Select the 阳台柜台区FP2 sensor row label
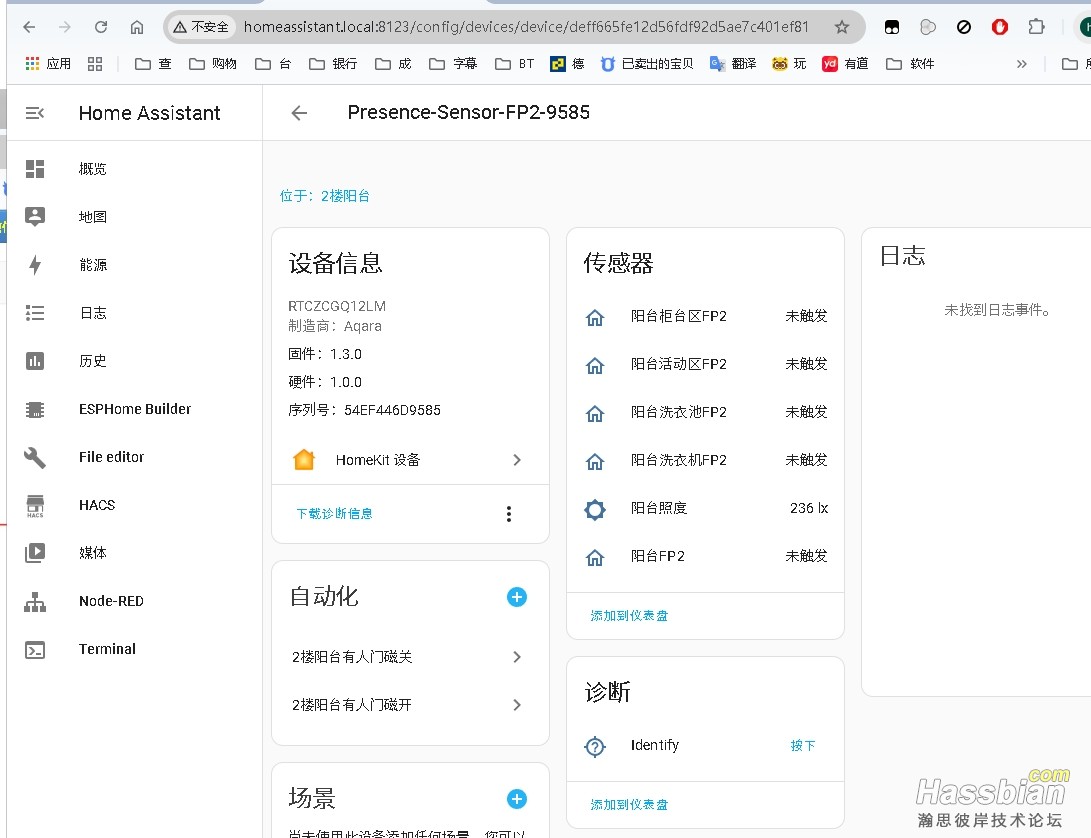This screenshot has width=1091, height=838. coord(678,316)
